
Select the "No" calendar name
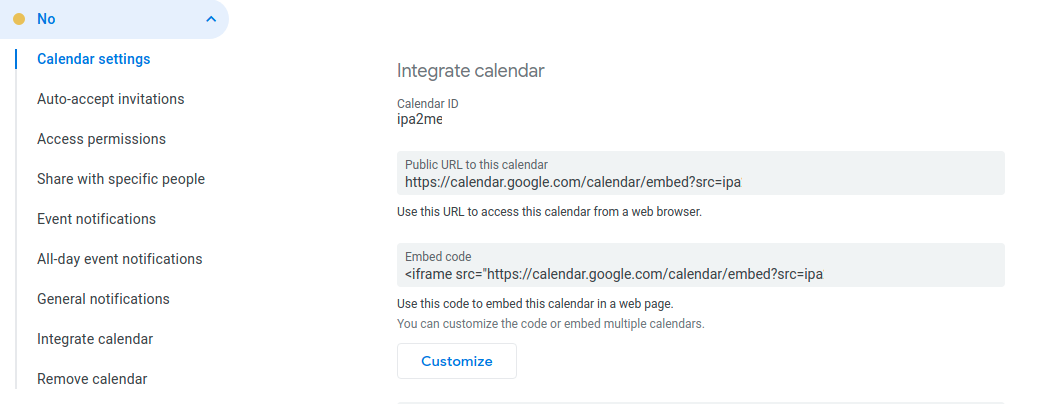(x=46, y=19)
